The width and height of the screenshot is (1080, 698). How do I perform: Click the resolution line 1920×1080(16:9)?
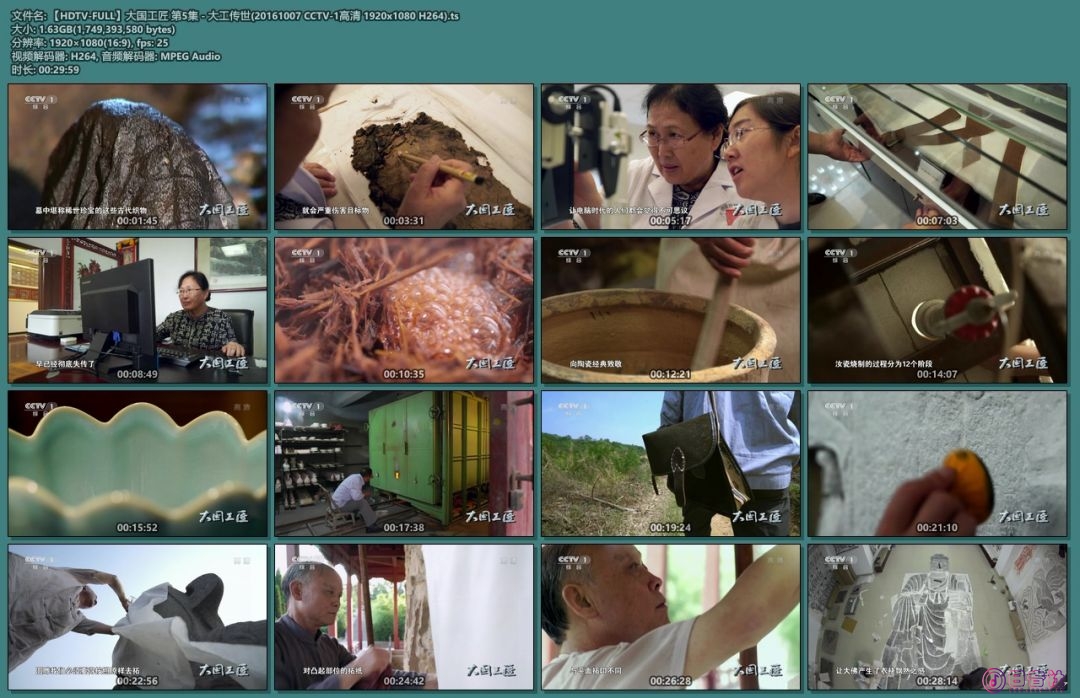pos(90,43)
